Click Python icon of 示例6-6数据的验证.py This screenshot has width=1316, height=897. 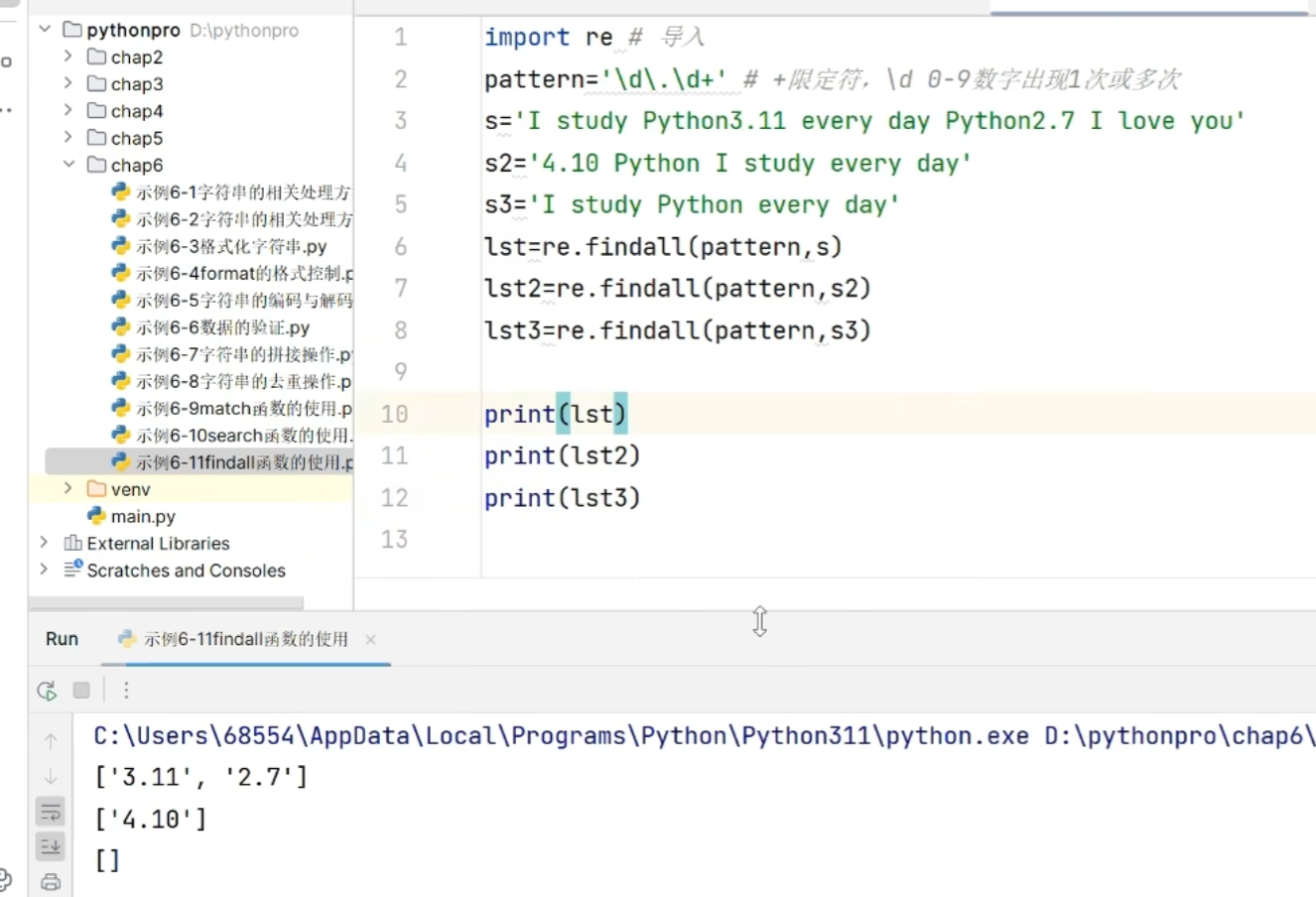121,326
